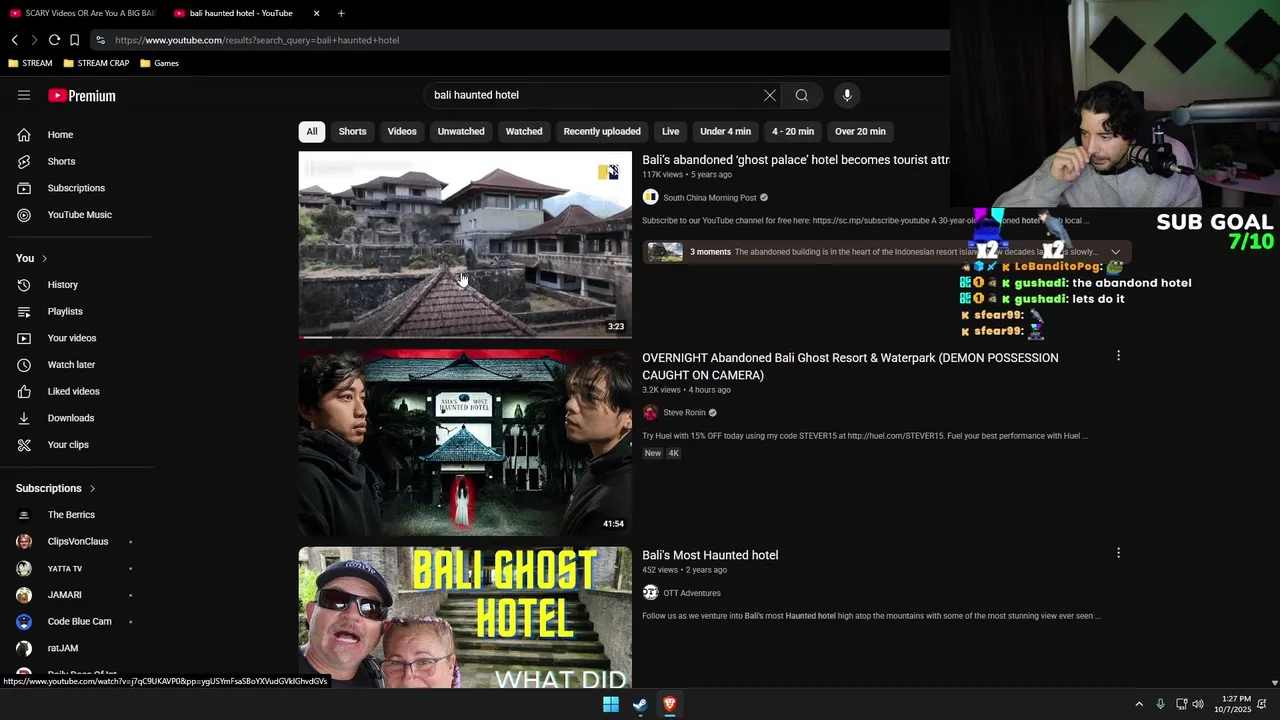Filter results by Live
The width and height of the screenshot is (1280, 720).
[x=671, y=131]
